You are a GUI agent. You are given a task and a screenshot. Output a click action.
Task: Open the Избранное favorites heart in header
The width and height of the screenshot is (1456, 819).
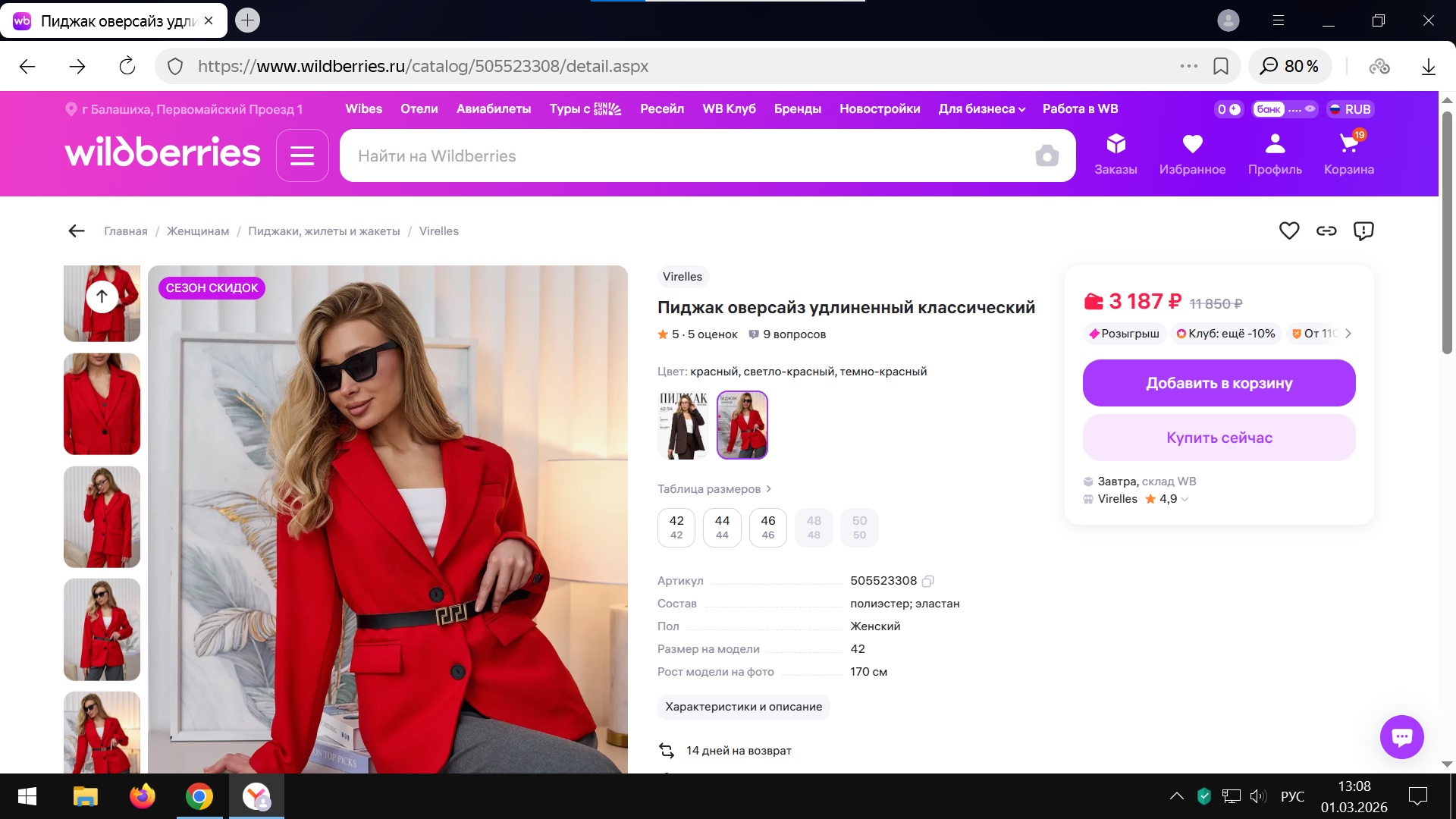click(1192, 152)
